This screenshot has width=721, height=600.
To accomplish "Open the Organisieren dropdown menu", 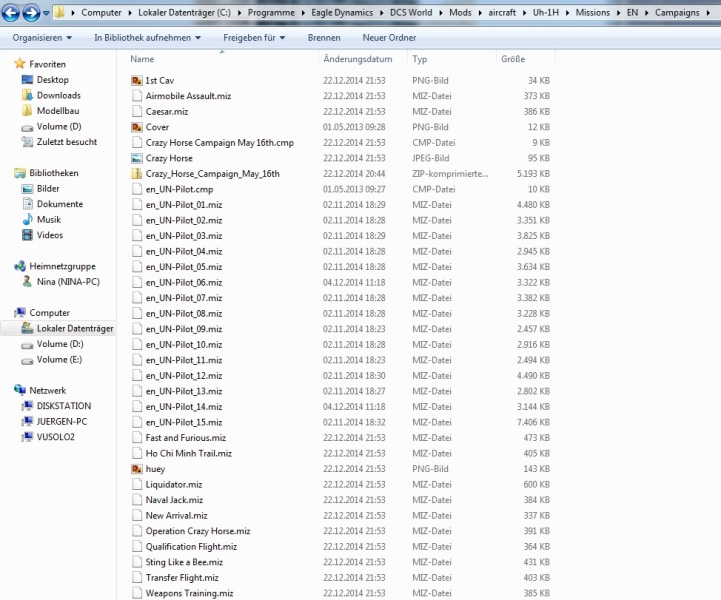I will coord(42,38).
